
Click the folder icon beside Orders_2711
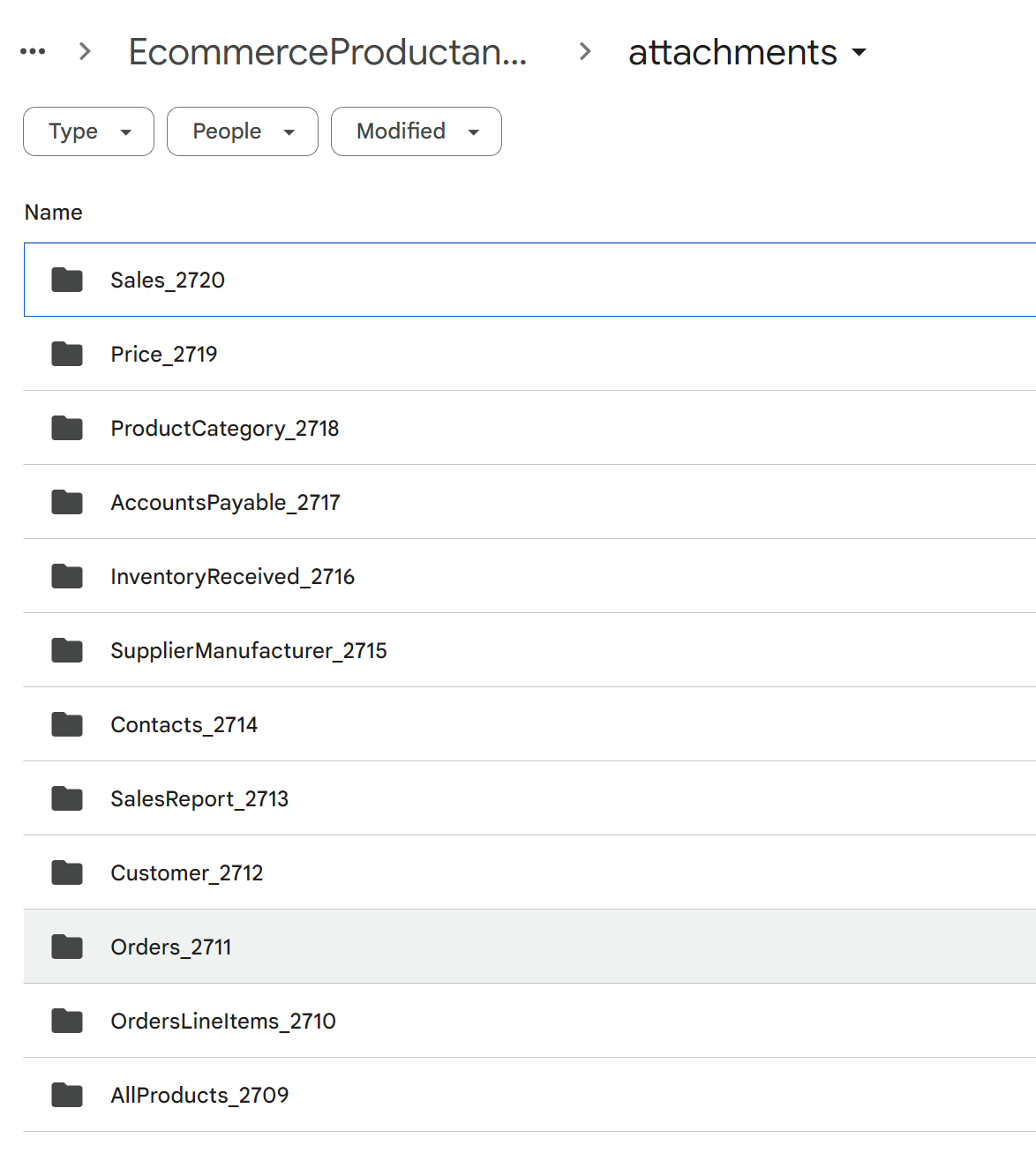pyautogui.click(x=67, y=947)
